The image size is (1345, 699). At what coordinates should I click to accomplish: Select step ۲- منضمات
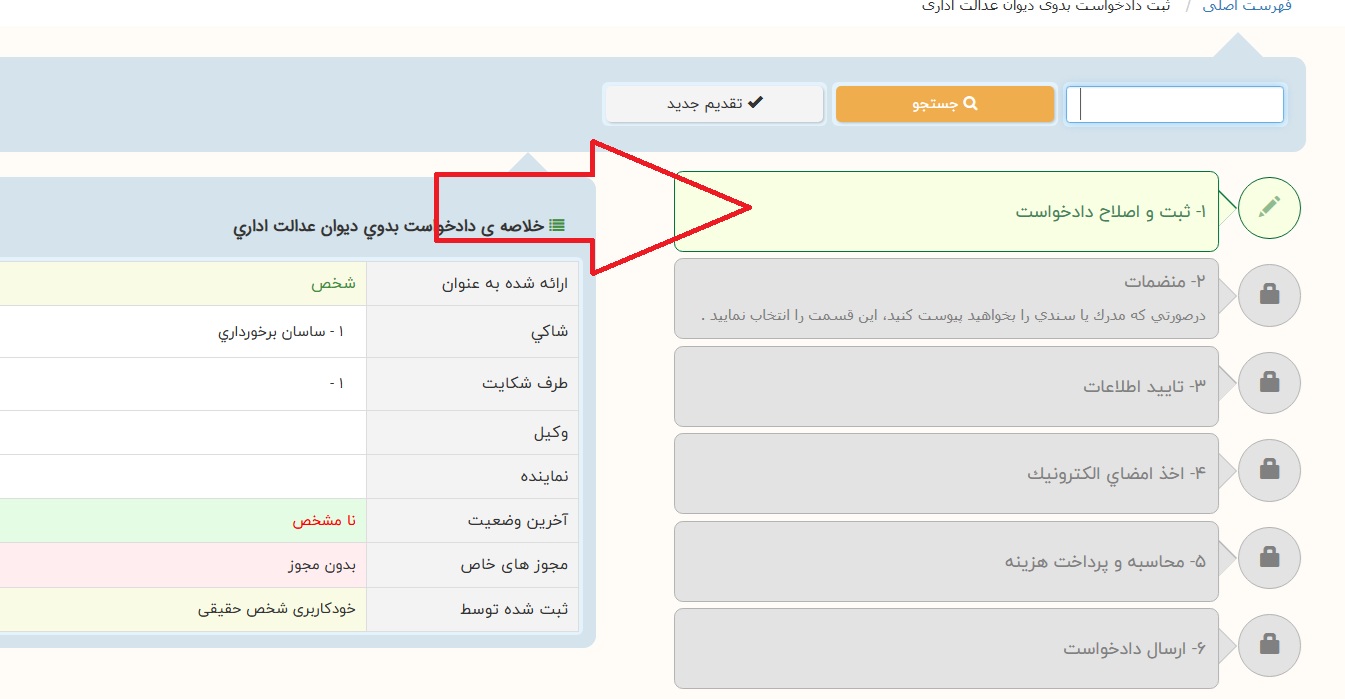[946, 298]
